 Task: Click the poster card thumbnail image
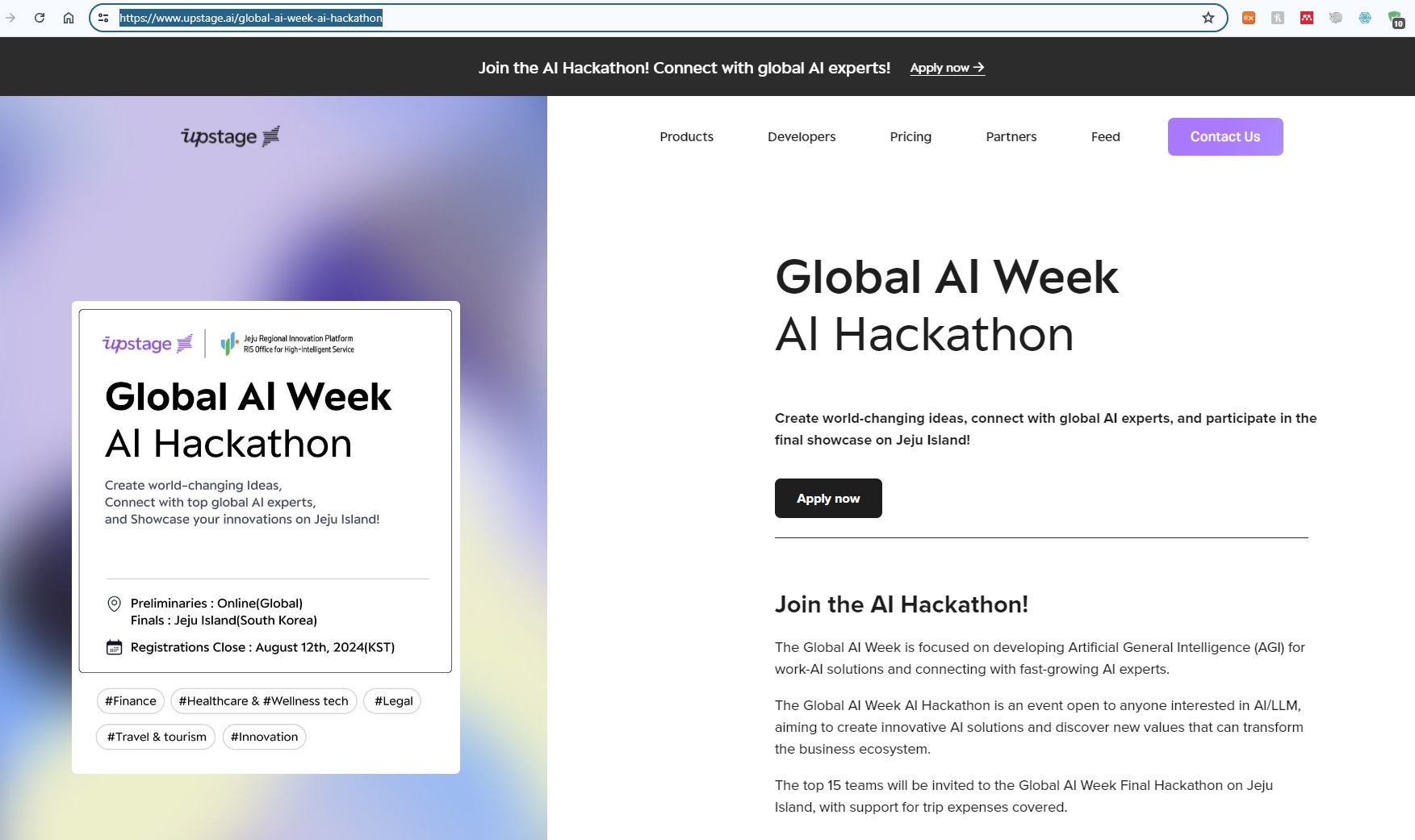click(266, 537)
